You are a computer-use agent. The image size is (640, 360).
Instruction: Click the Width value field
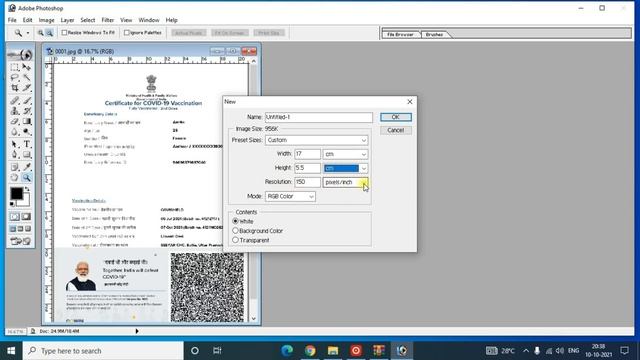307,154
